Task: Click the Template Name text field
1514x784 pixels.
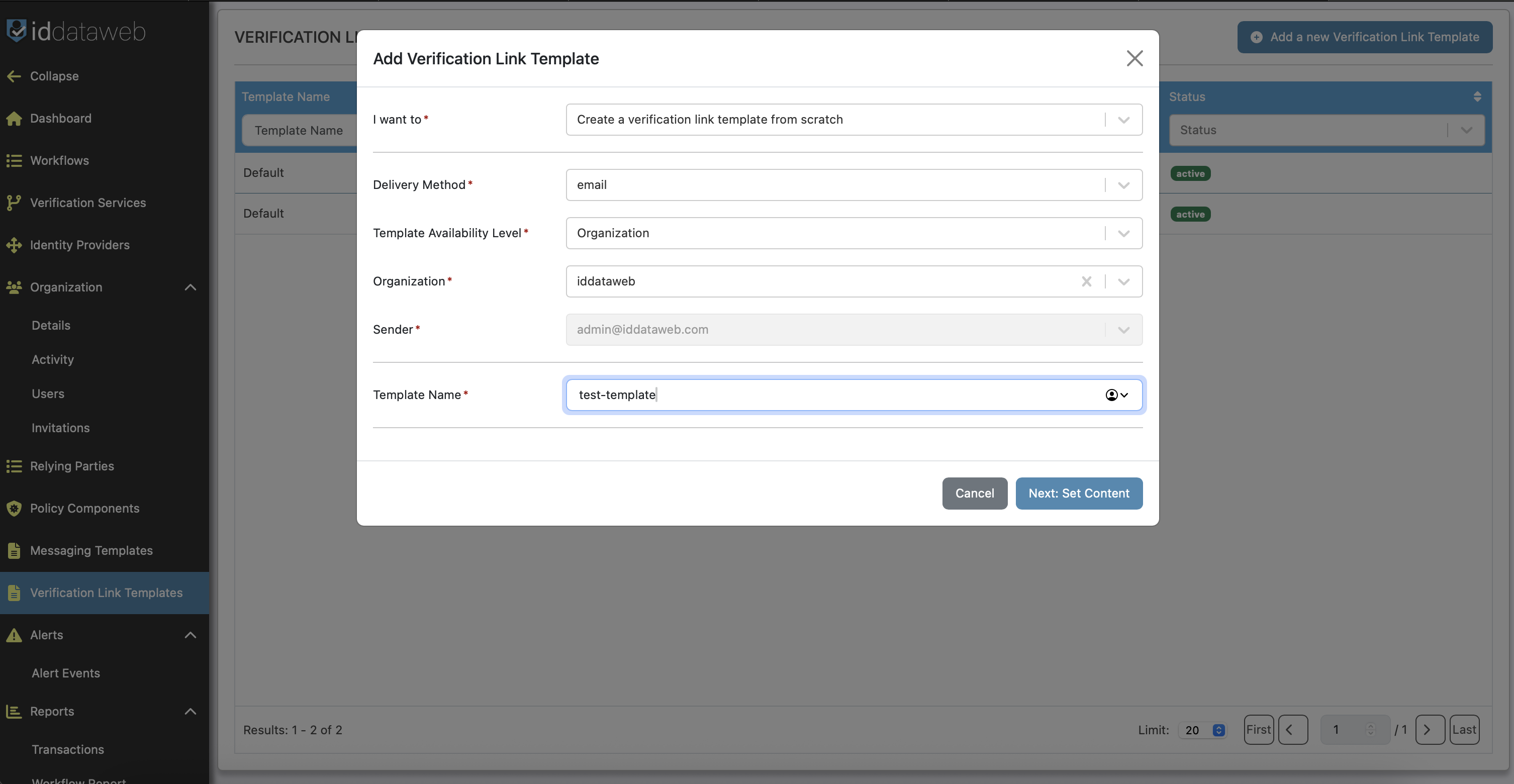Action: (x=823, y=395)
